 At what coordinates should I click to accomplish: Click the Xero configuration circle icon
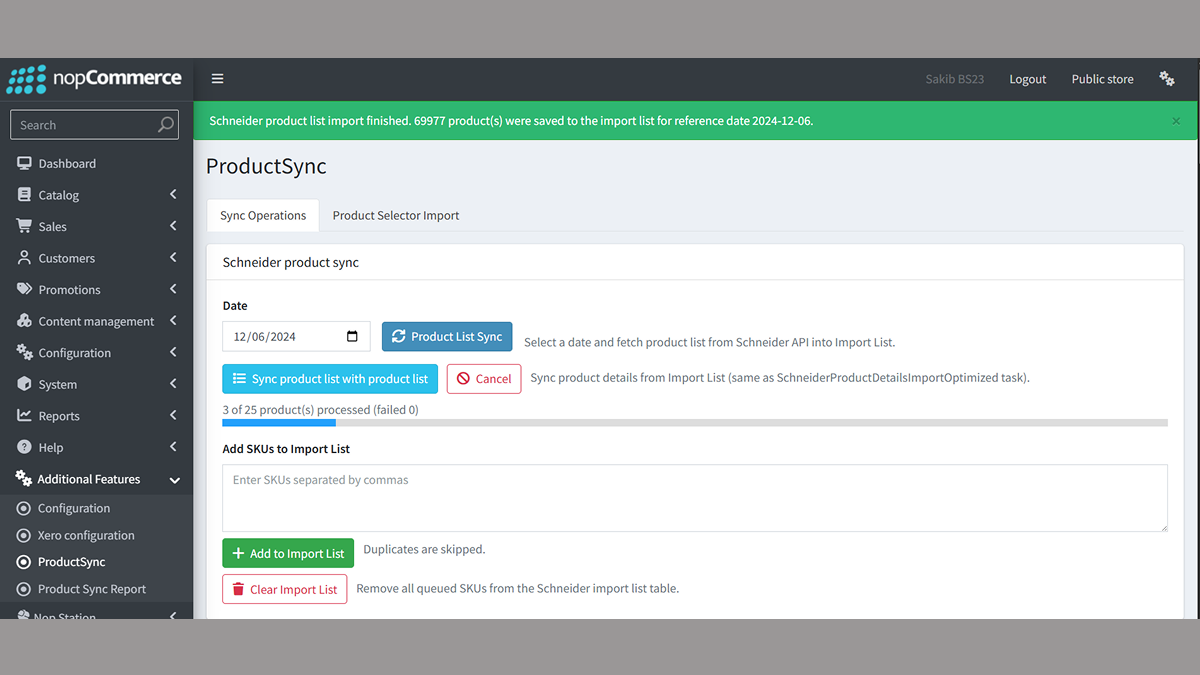click(24, 535)
